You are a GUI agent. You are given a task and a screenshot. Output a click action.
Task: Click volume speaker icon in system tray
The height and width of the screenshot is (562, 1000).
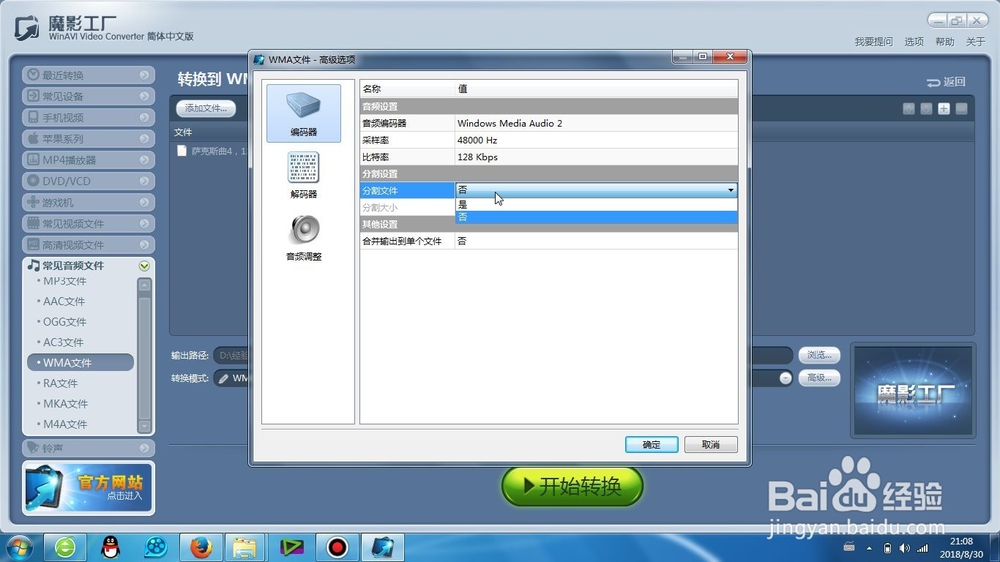904,548
